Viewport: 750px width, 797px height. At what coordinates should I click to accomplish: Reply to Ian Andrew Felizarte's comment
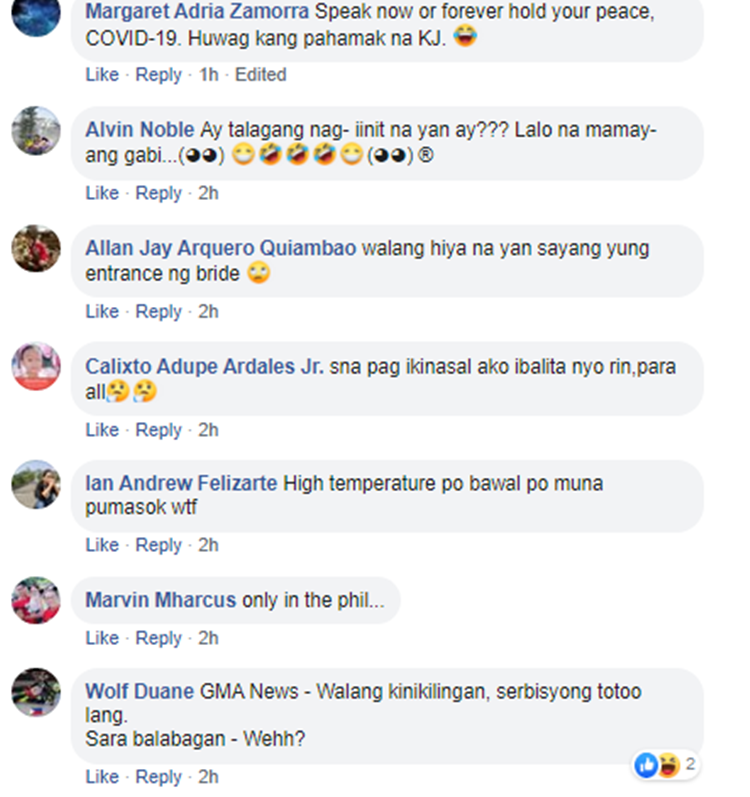[159, 545]
